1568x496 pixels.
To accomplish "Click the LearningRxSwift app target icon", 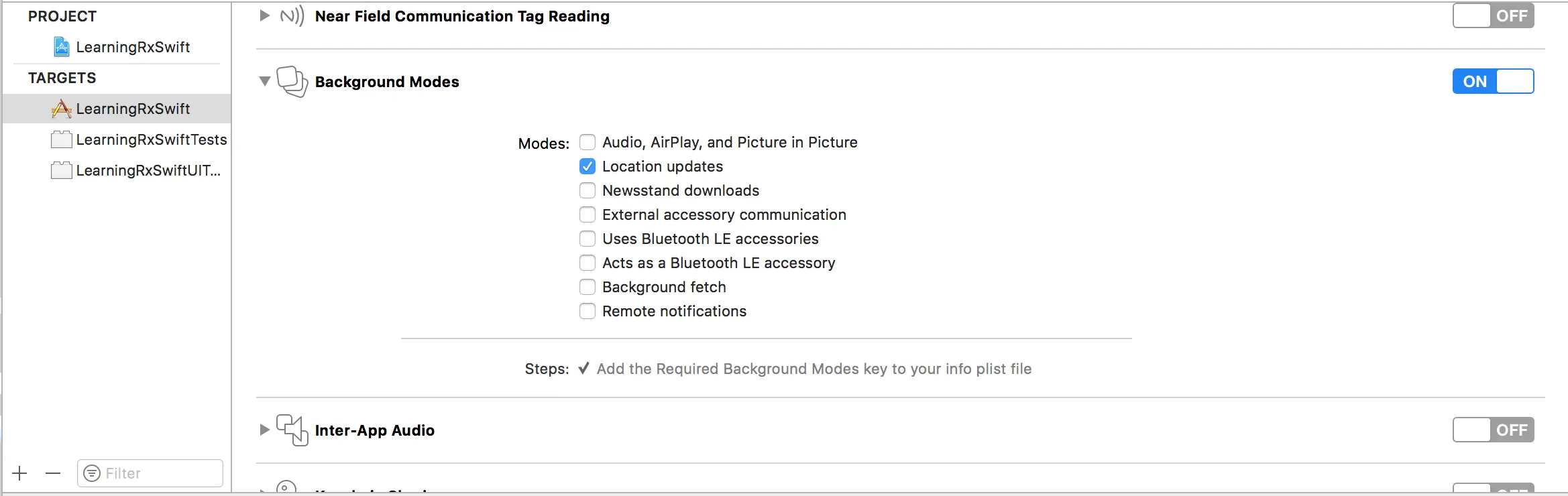I will 62,109.
